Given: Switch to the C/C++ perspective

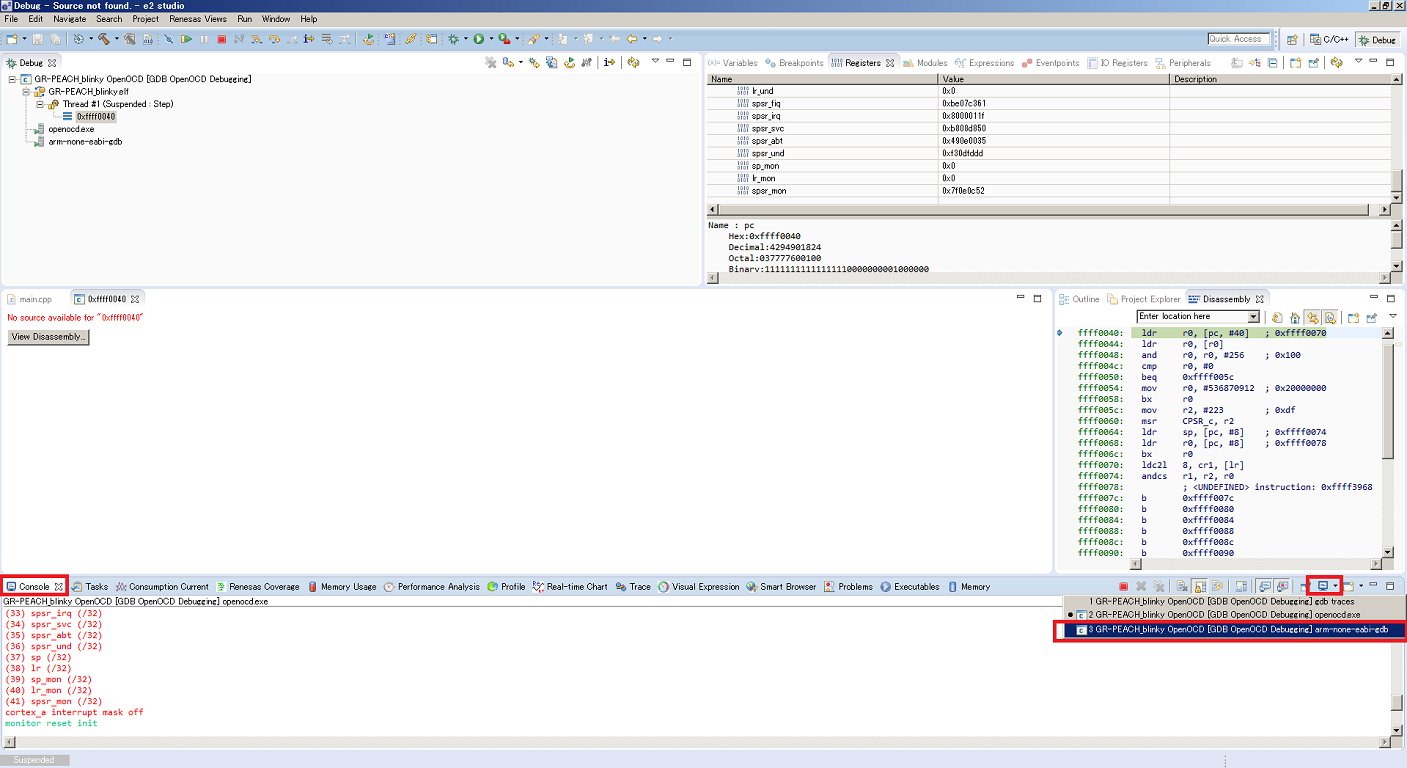Looking at the screenshot, I should (x=1330, y=40).
